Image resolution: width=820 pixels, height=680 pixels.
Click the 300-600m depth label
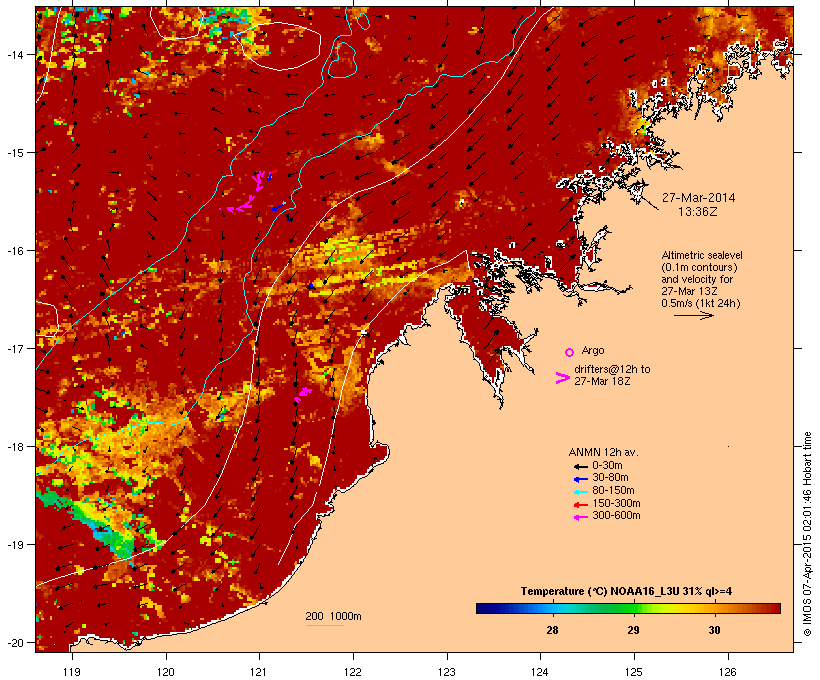point(616,516)
